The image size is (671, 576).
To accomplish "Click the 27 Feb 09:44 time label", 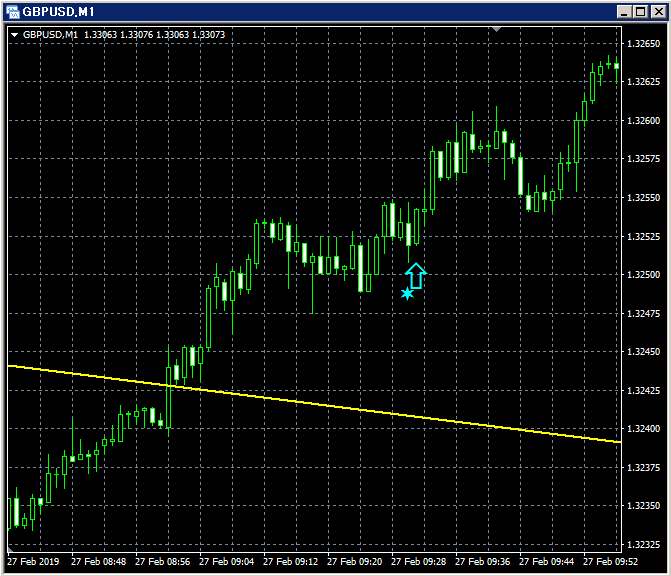I will pyautogui.click(x=546, y=561).
